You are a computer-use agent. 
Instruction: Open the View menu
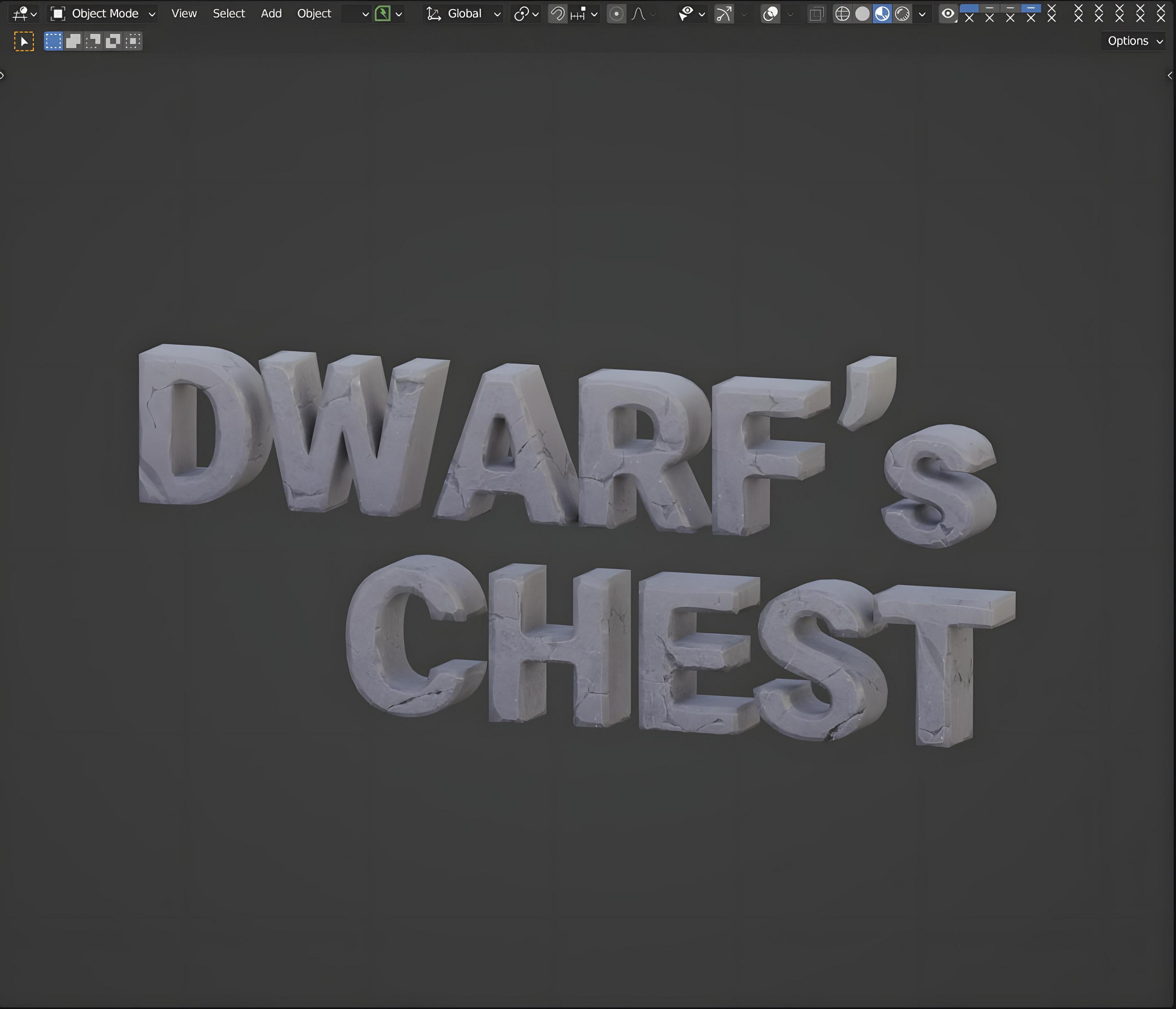click(x=184, y=14)
